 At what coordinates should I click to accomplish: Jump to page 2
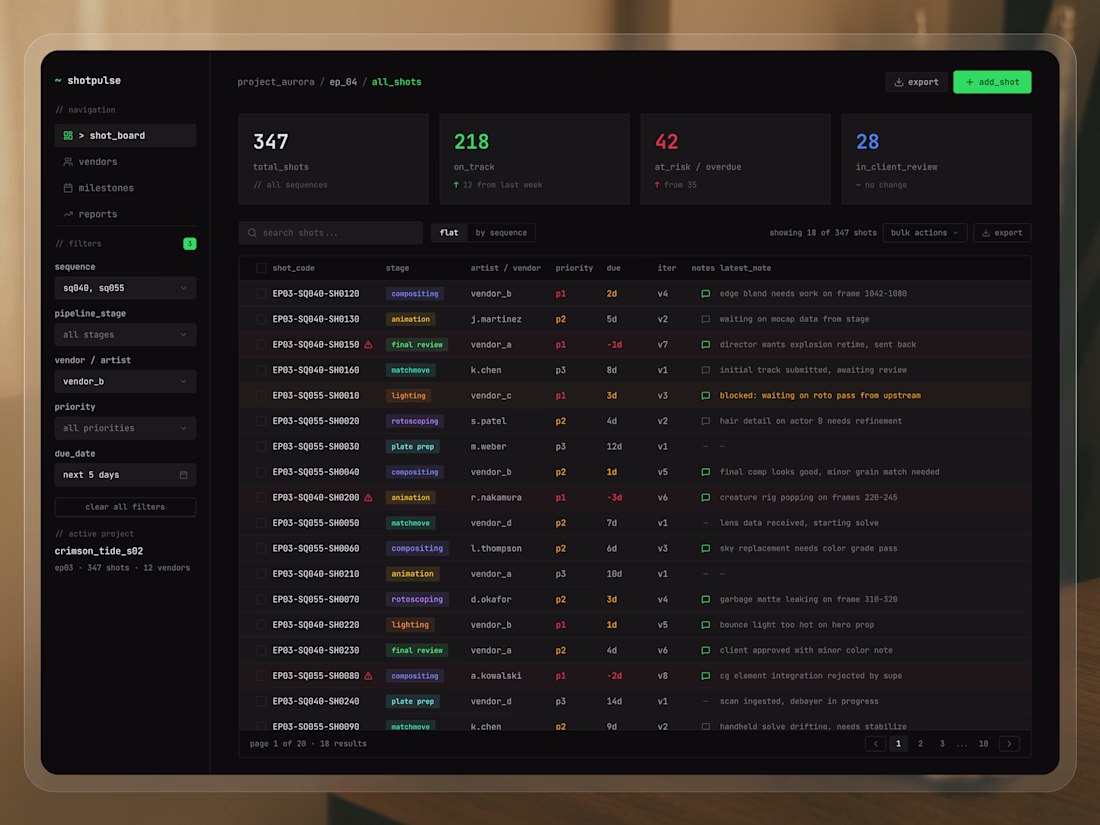click(x=920, y=744)
